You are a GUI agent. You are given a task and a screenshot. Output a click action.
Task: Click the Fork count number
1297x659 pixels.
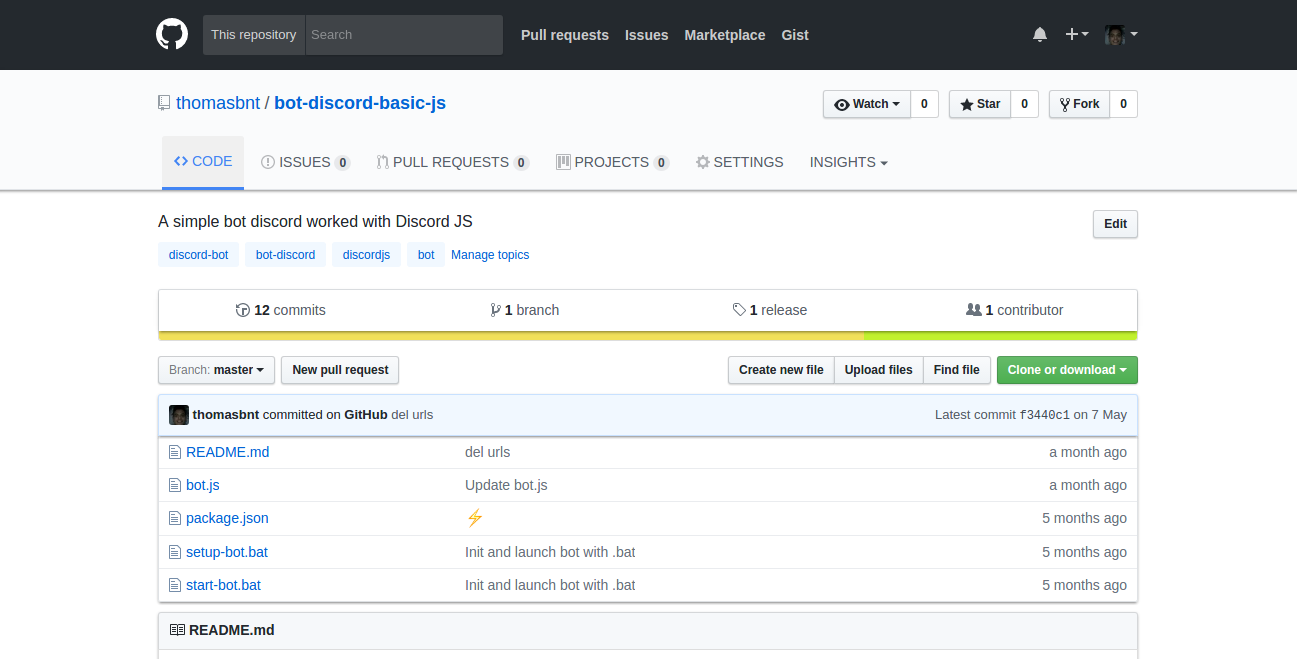pyautogui.click(x=1124, y=104)
